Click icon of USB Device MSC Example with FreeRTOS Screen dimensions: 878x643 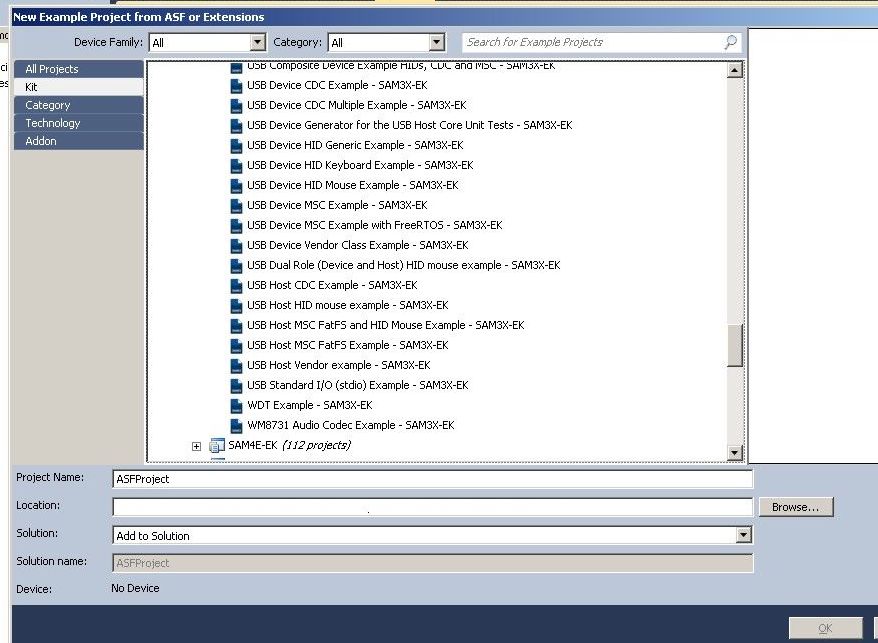point(236,226)
